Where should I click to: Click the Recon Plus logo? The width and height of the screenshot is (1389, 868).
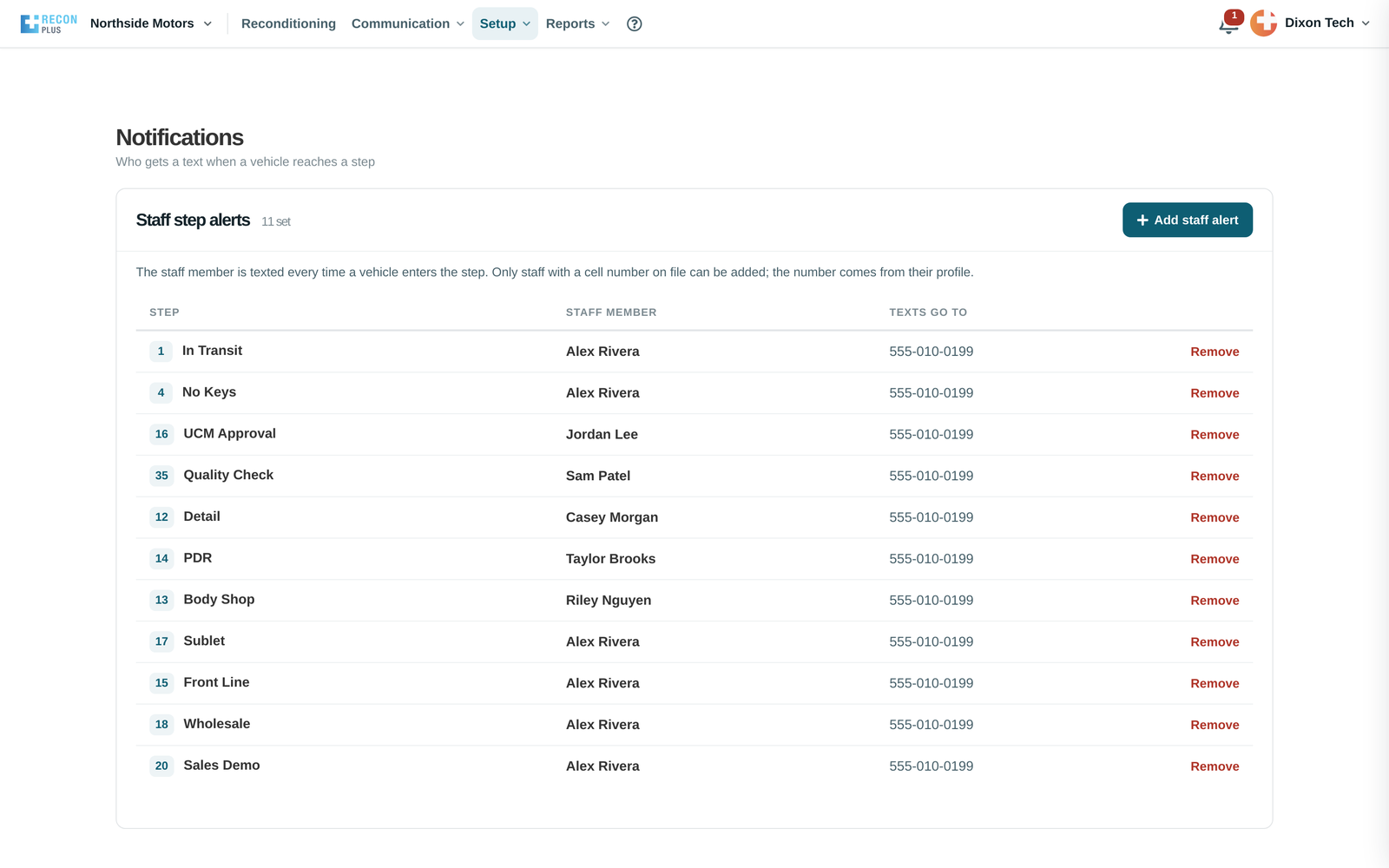coord(49,23)
